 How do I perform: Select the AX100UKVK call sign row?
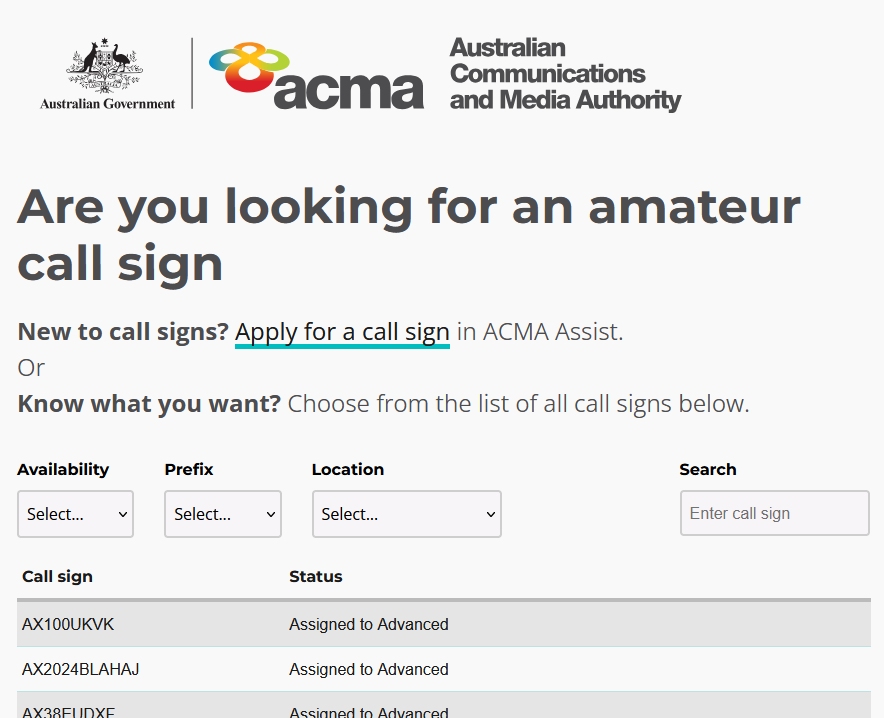click(x=68, y=624)
